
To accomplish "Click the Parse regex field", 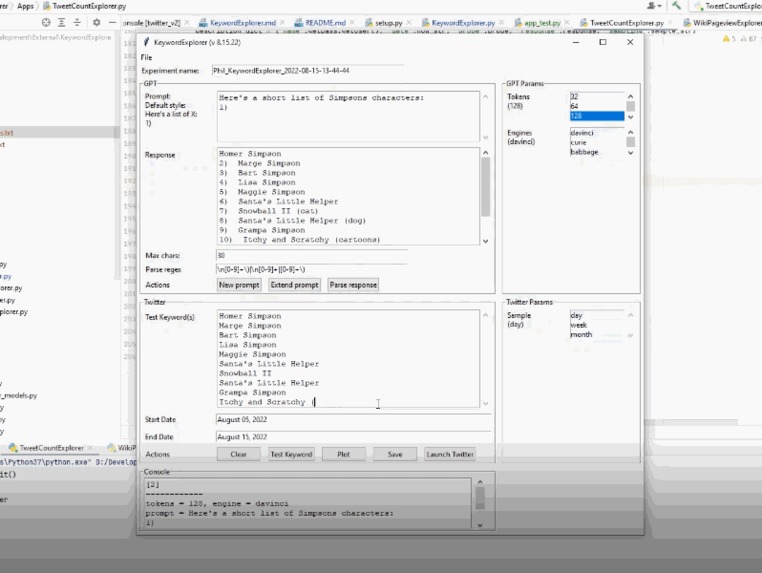I will [311, 269].
